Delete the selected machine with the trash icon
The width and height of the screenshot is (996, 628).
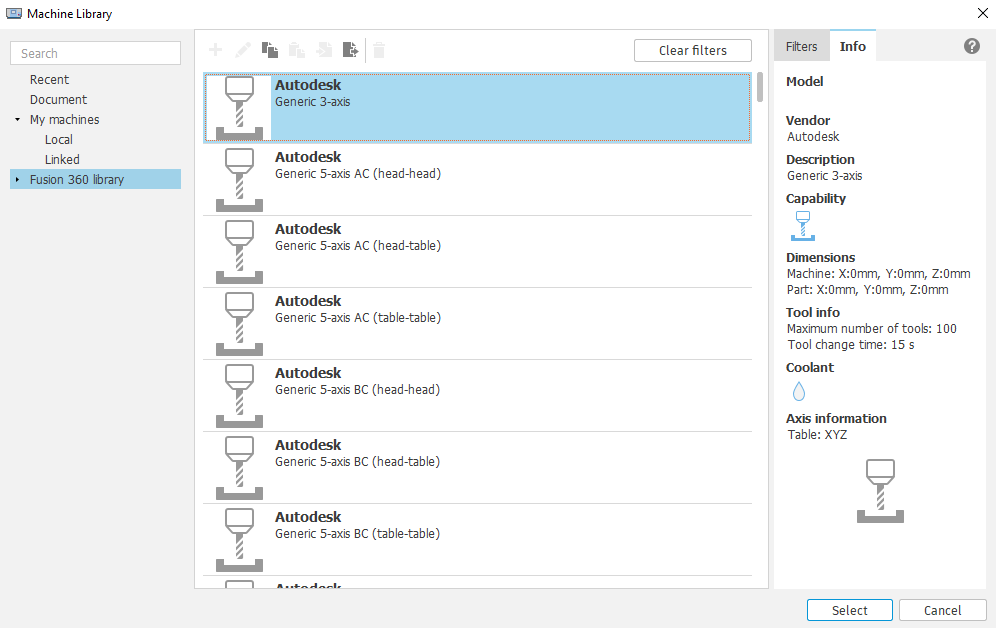point(379,50)
